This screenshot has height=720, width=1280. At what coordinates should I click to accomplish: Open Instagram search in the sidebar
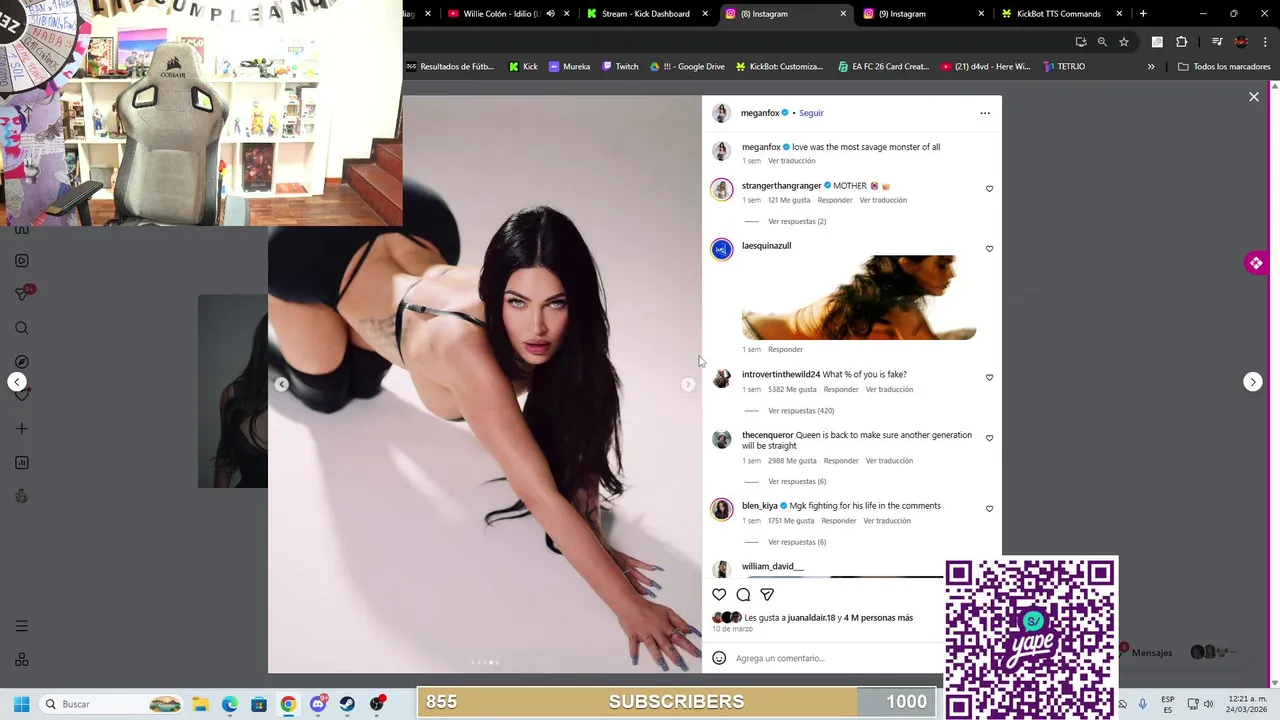click(x=22, y=328)
